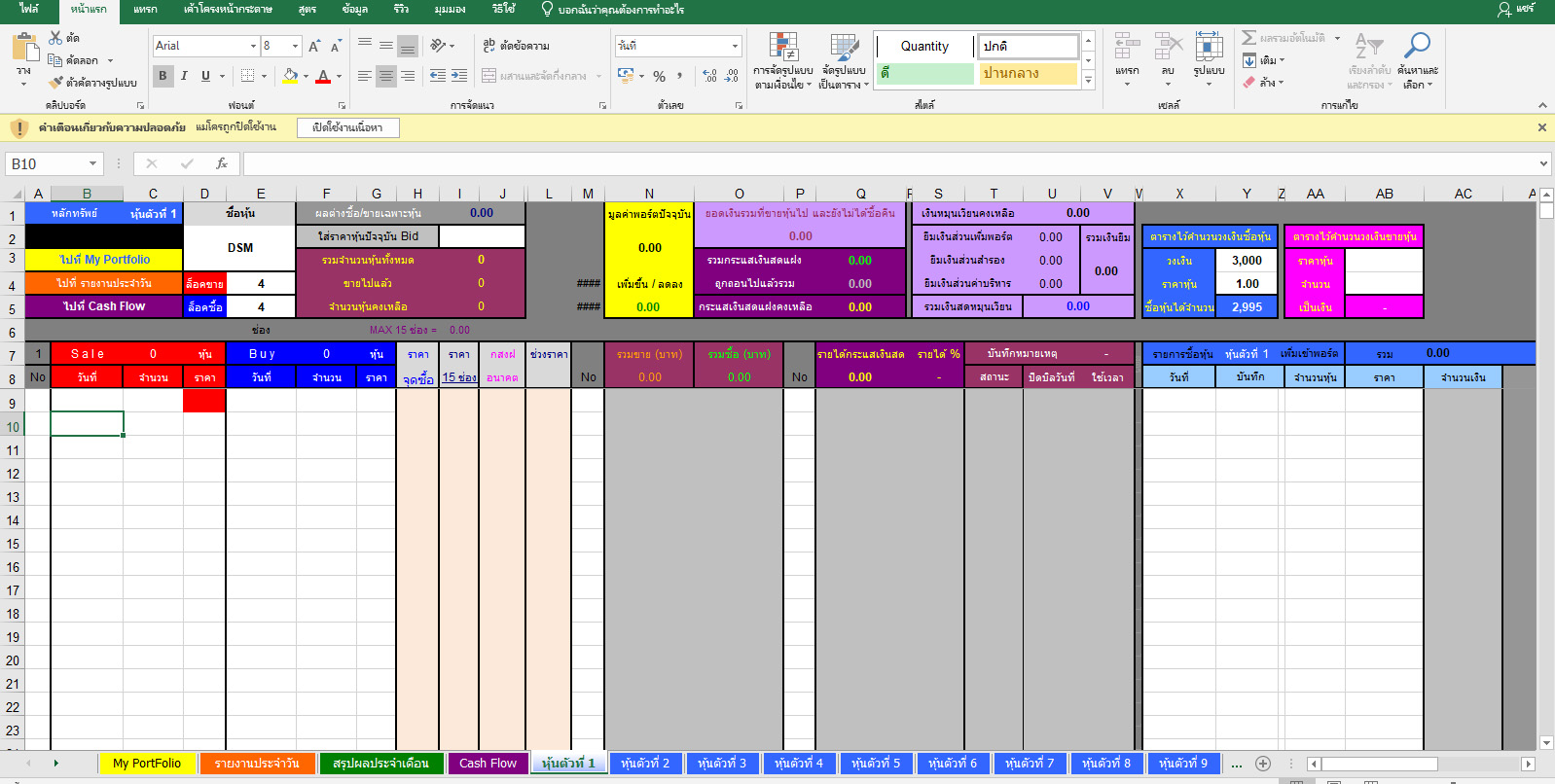Open the File tab
The image size is (1555, 784).
tap(29, 9)
